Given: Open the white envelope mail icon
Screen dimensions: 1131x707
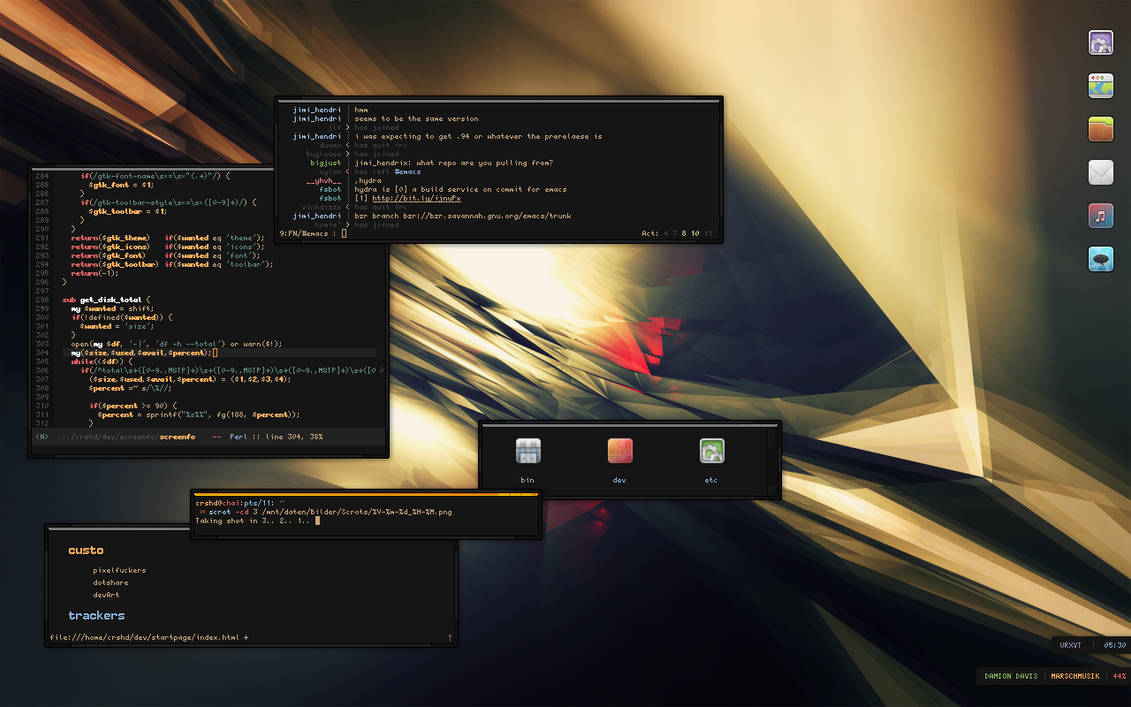Looking at the screenshot, I should coord(1101,172).
